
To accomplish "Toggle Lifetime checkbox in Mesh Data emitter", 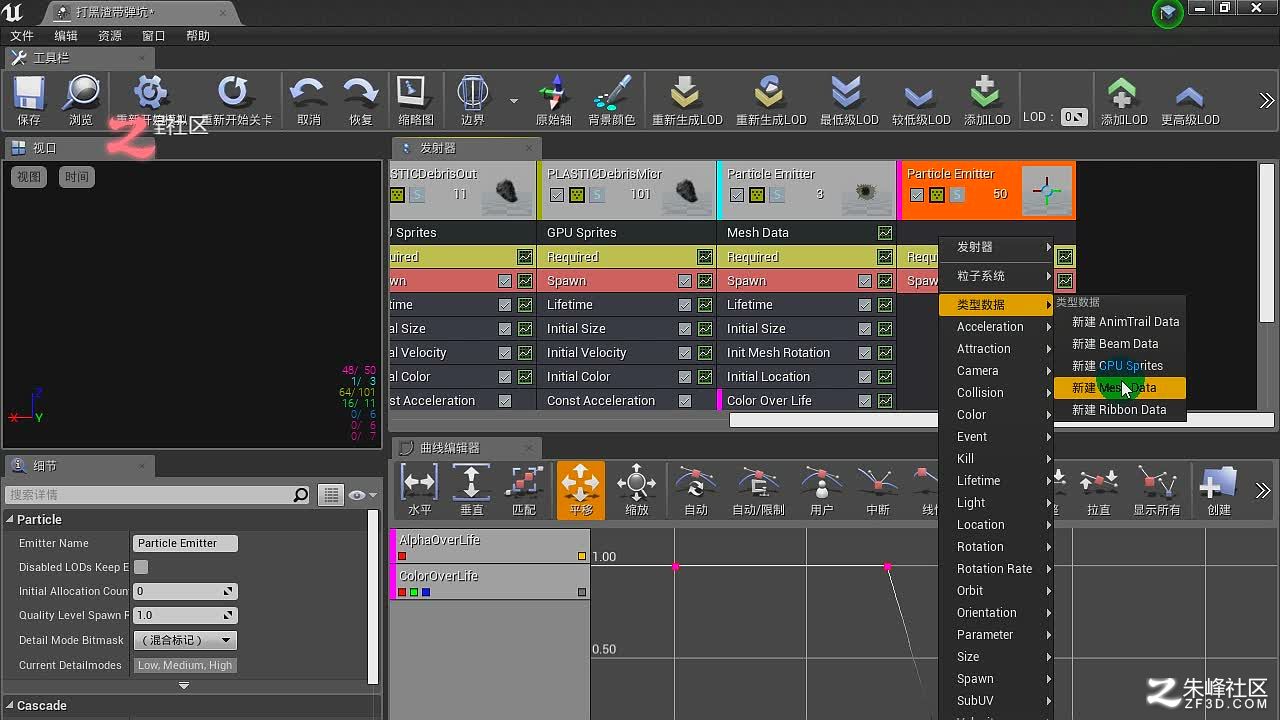I will tap(865, 305).
